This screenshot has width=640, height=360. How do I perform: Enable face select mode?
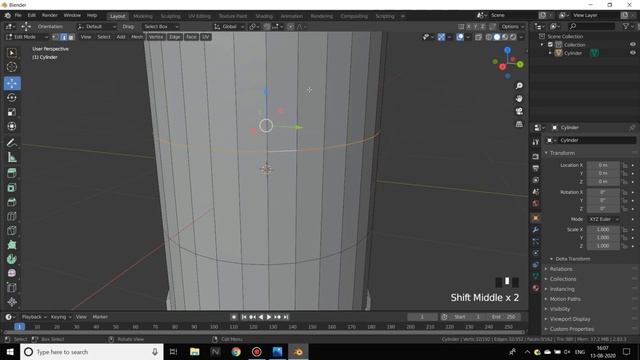[x=71, y=37]
